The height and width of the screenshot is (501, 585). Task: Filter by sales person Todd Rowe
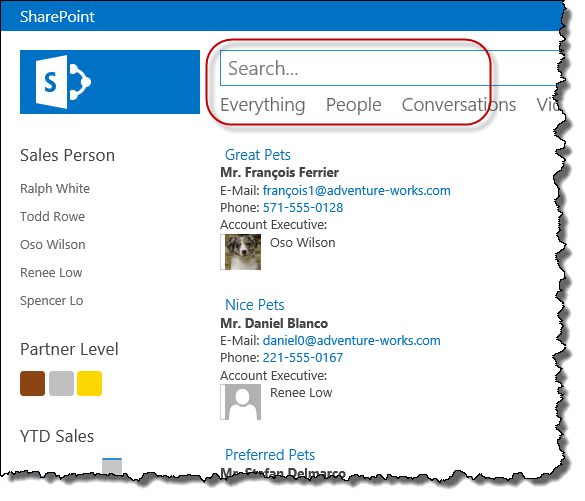point(52,216)
